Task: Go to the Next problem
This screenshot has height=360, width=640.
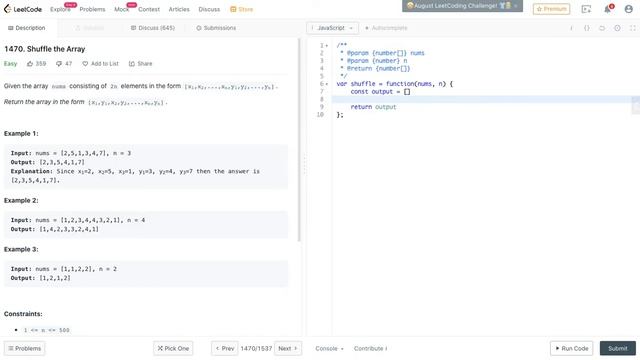Action: click(x=288, y=349)
